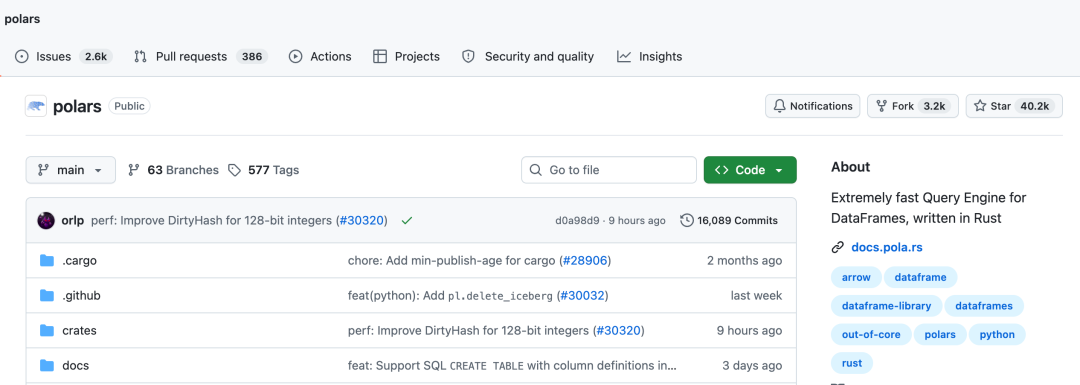Open pull request #30320 in crates row

(x=618, y=331)
